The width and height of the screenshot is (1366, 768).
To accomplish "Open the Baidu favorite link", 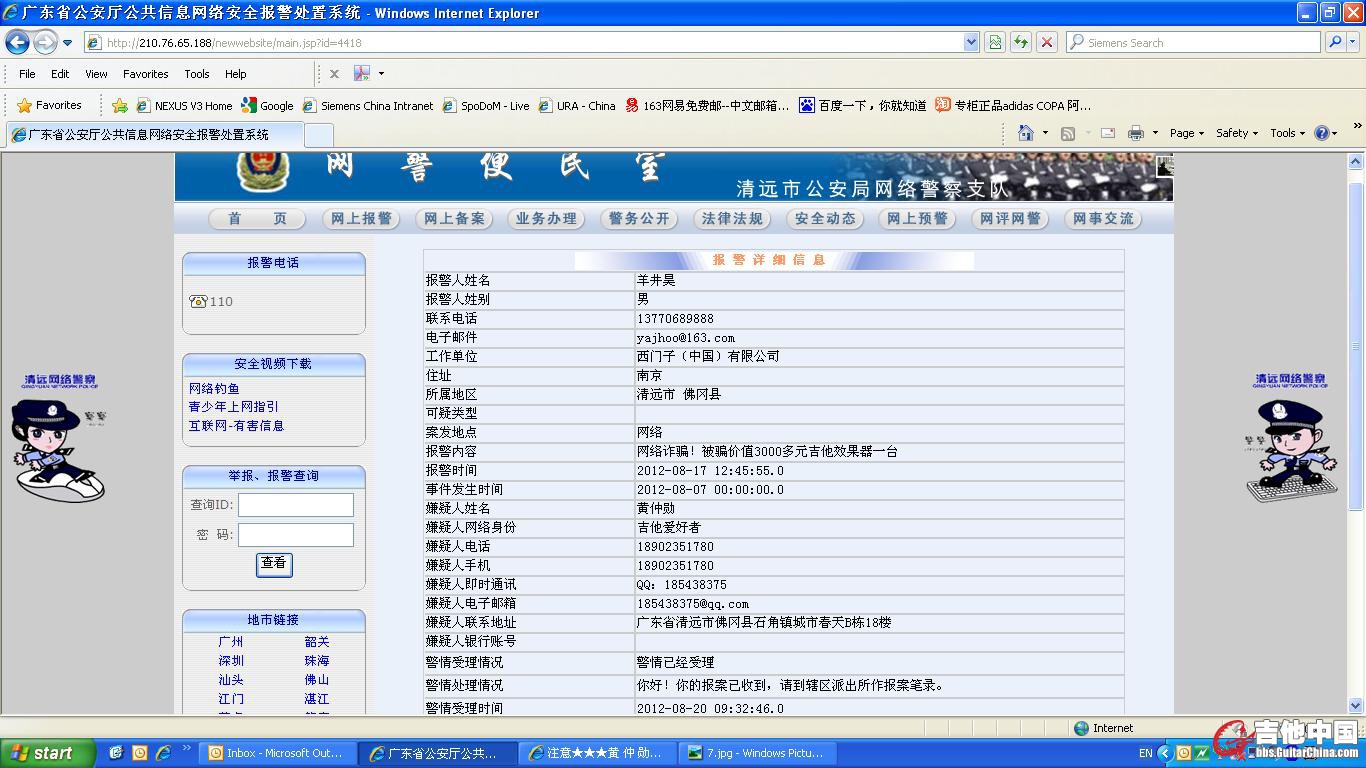I will [x=863, y=105].
